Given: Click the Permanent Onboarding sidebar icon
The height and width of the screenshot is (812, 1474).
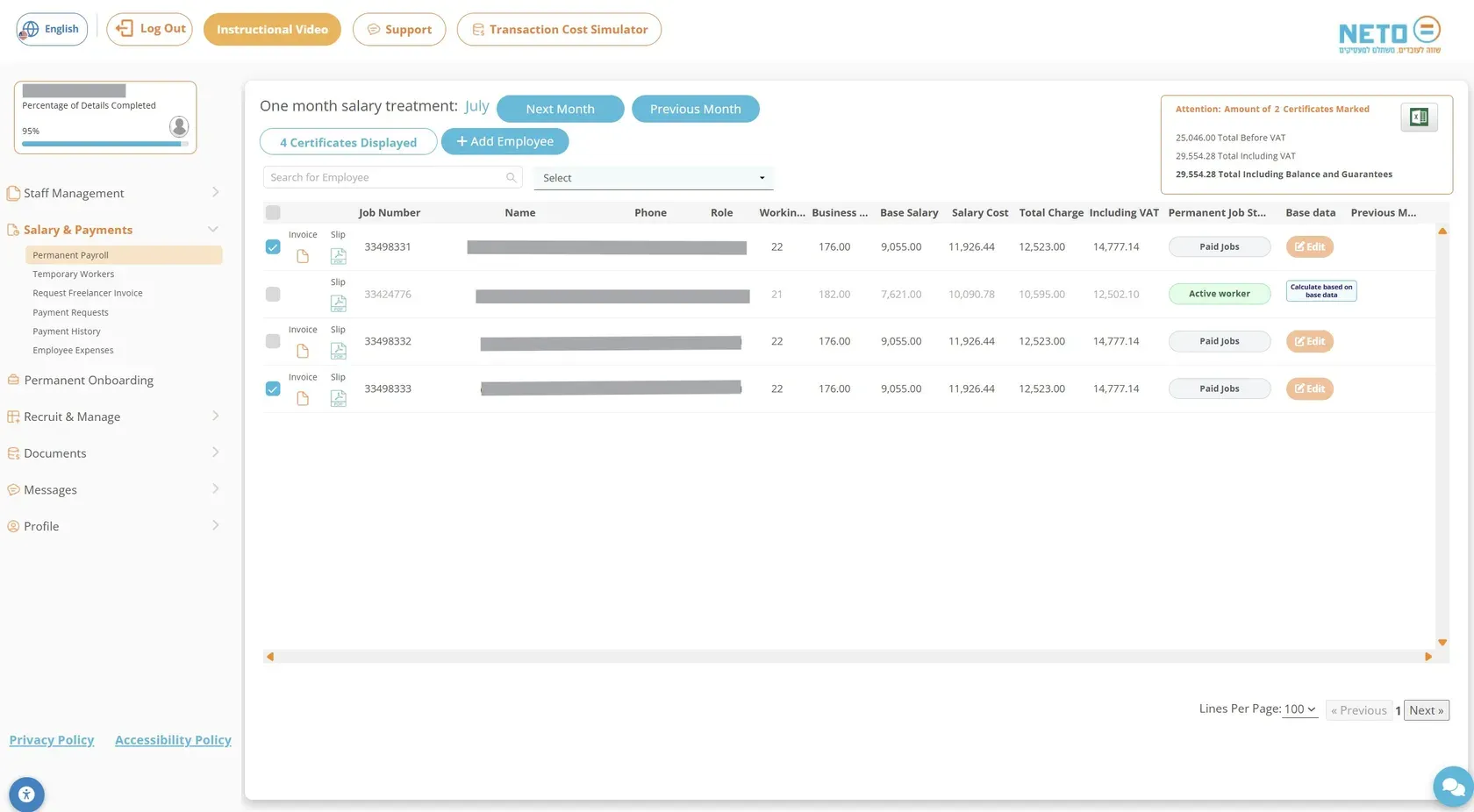Looking at the screenshot, I should (13, 380).
